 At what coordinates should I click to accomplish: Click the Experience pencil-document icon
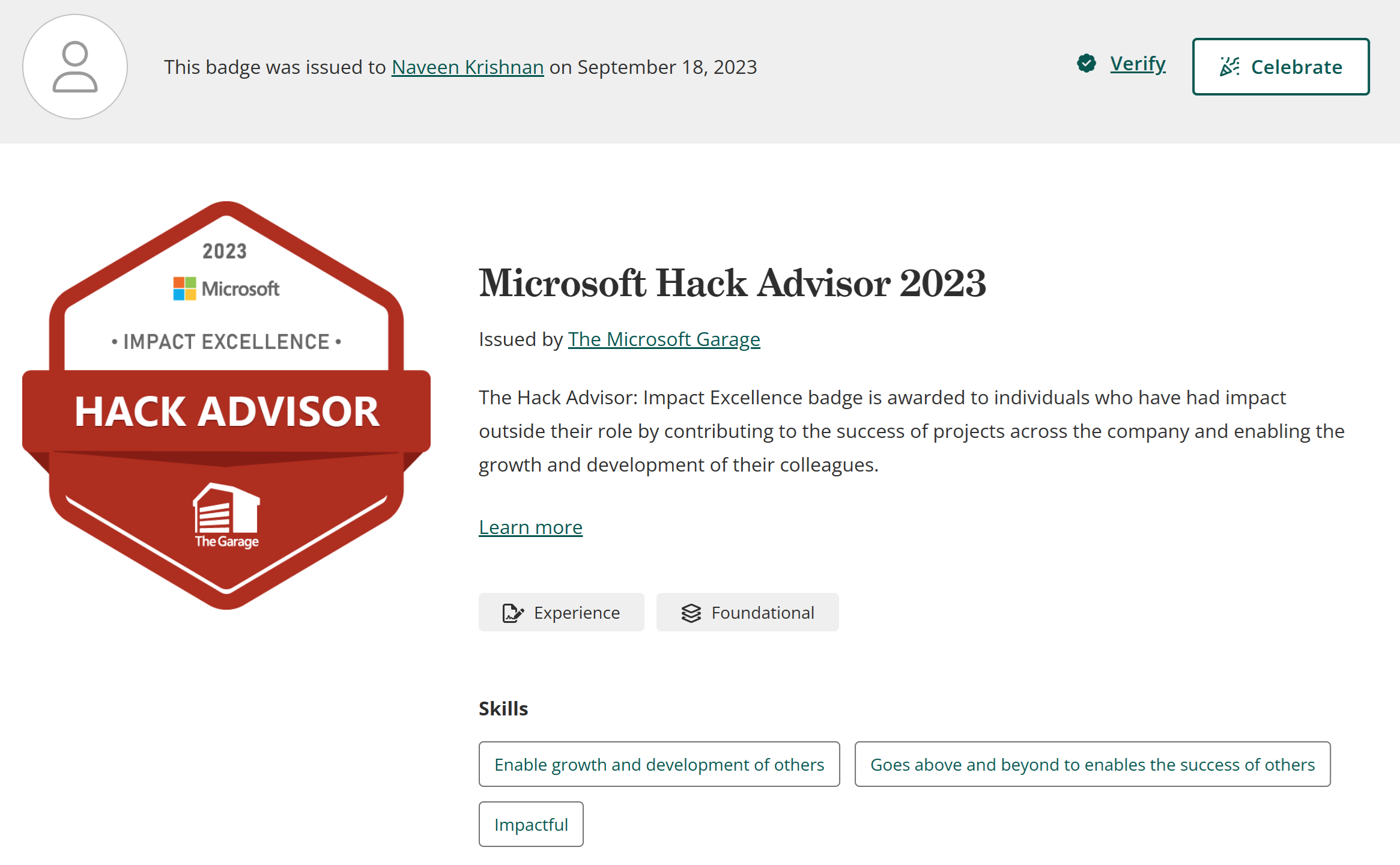coord(512,613)
